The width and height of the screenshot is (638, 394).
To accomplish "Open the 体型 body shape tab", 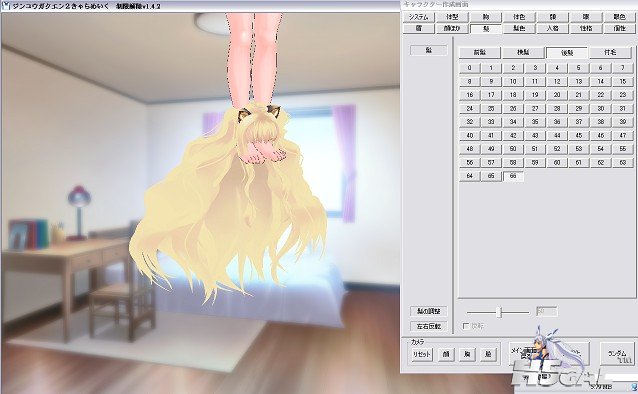I will click(452, 17).
